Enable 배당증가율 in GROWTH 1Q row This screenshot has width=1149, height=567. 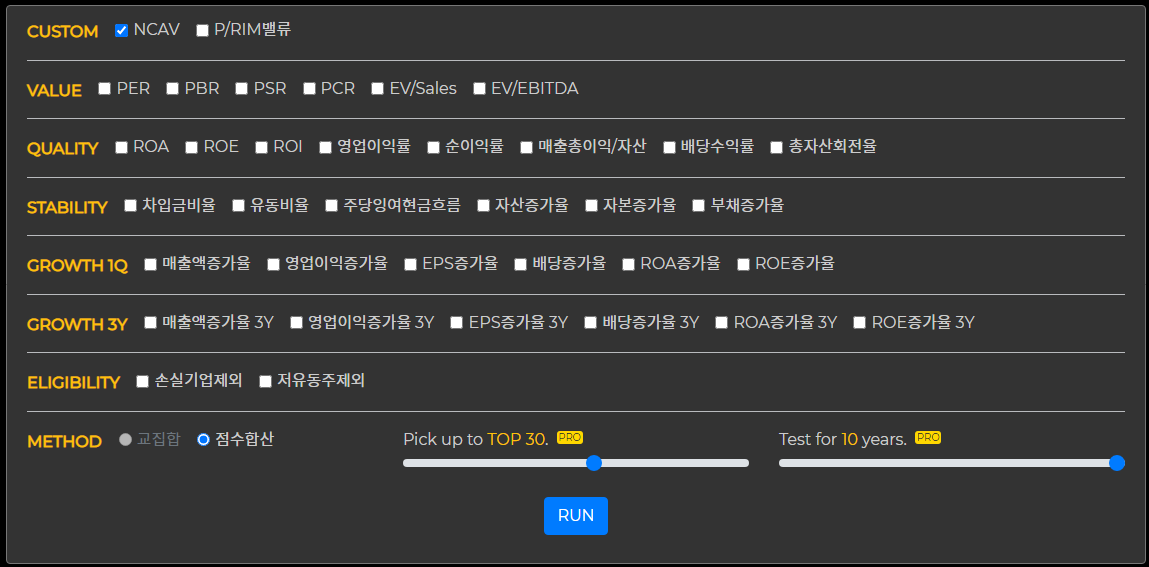coord(520,264)
